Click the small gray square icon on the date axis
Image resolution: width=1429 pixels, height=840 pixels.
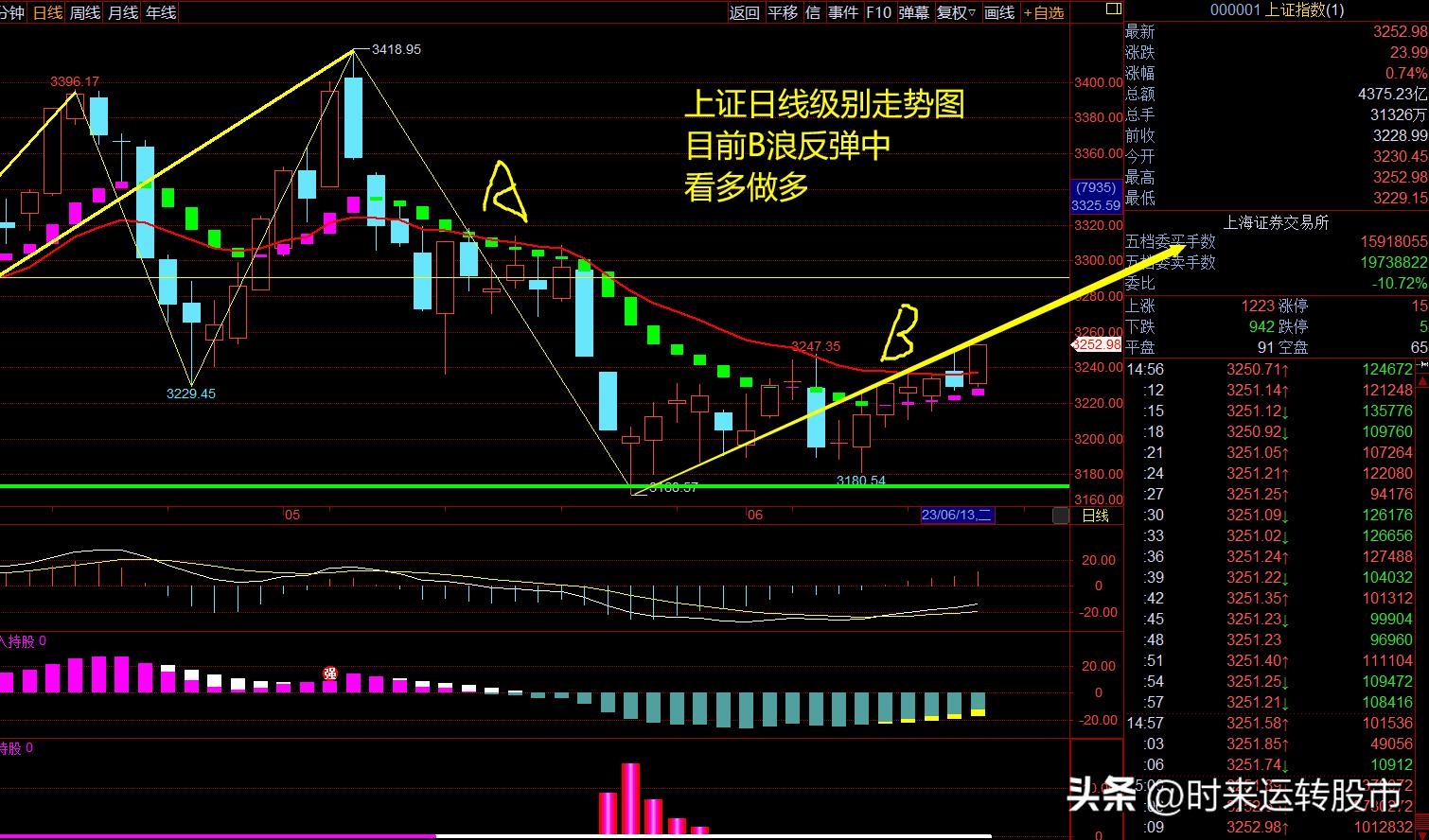tap(1060, 516)
